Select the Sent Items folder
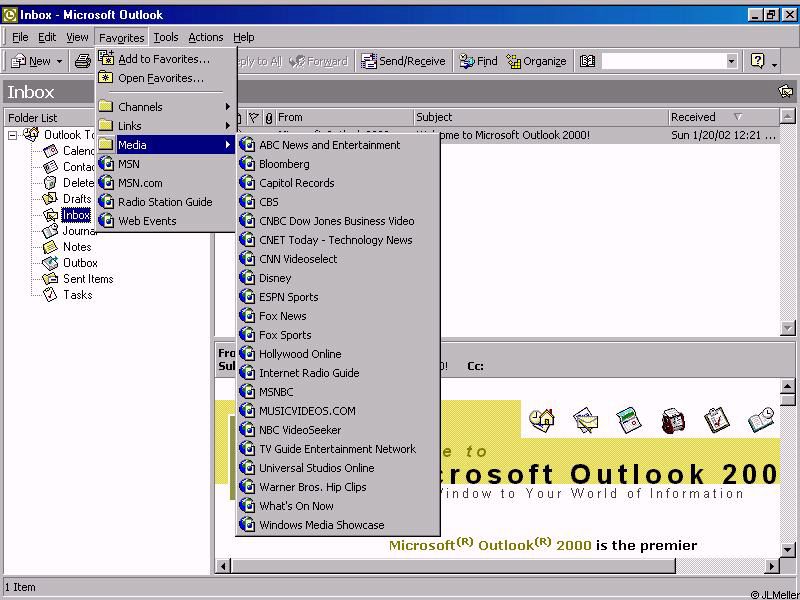The image size is (800, 600). [88, 279]
